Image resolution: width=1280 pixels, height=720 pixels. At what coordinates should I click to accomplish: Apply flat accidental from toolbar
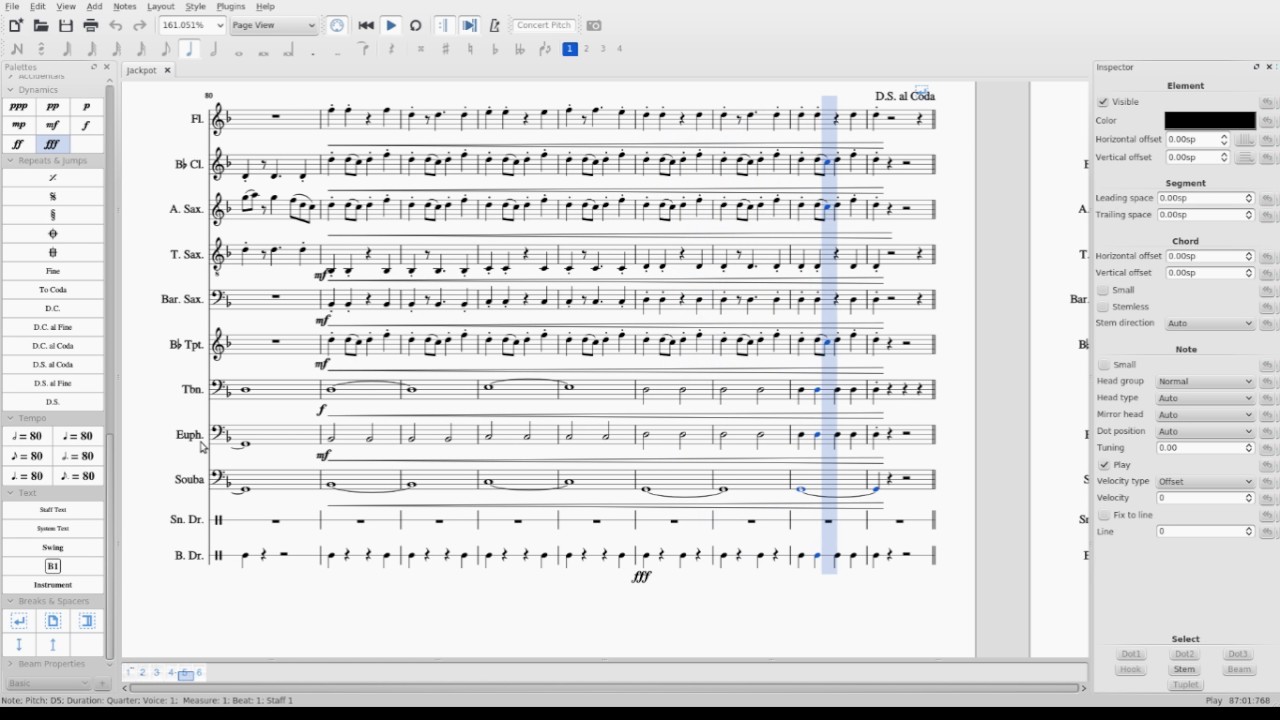pyautogui.click(x=495, y=48)
